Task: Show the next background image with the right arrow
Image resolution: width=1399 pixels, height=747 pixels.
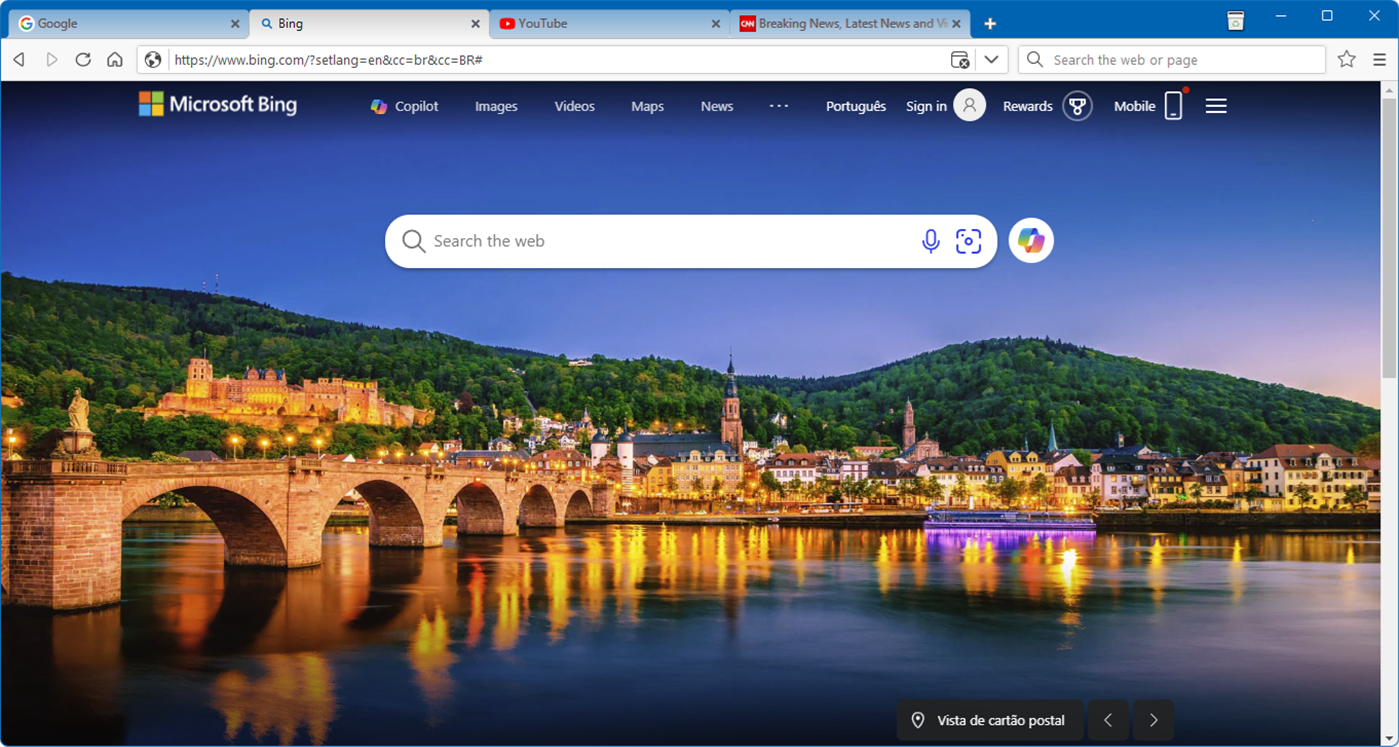Action: click(1152, 719)
